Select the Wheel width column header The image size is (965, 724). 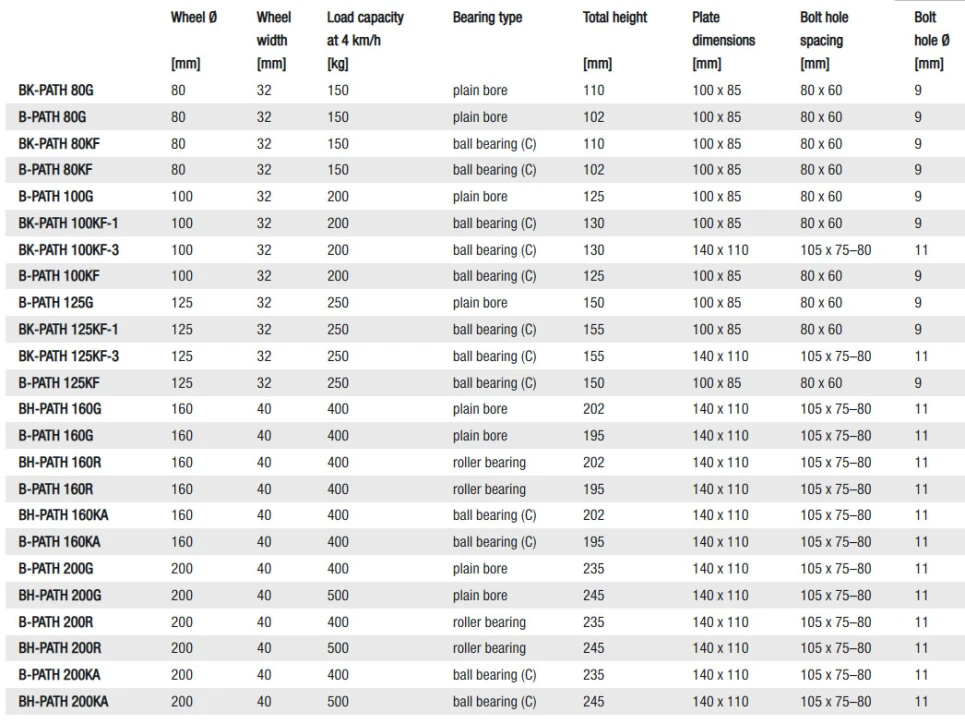(x=273, y=29)
